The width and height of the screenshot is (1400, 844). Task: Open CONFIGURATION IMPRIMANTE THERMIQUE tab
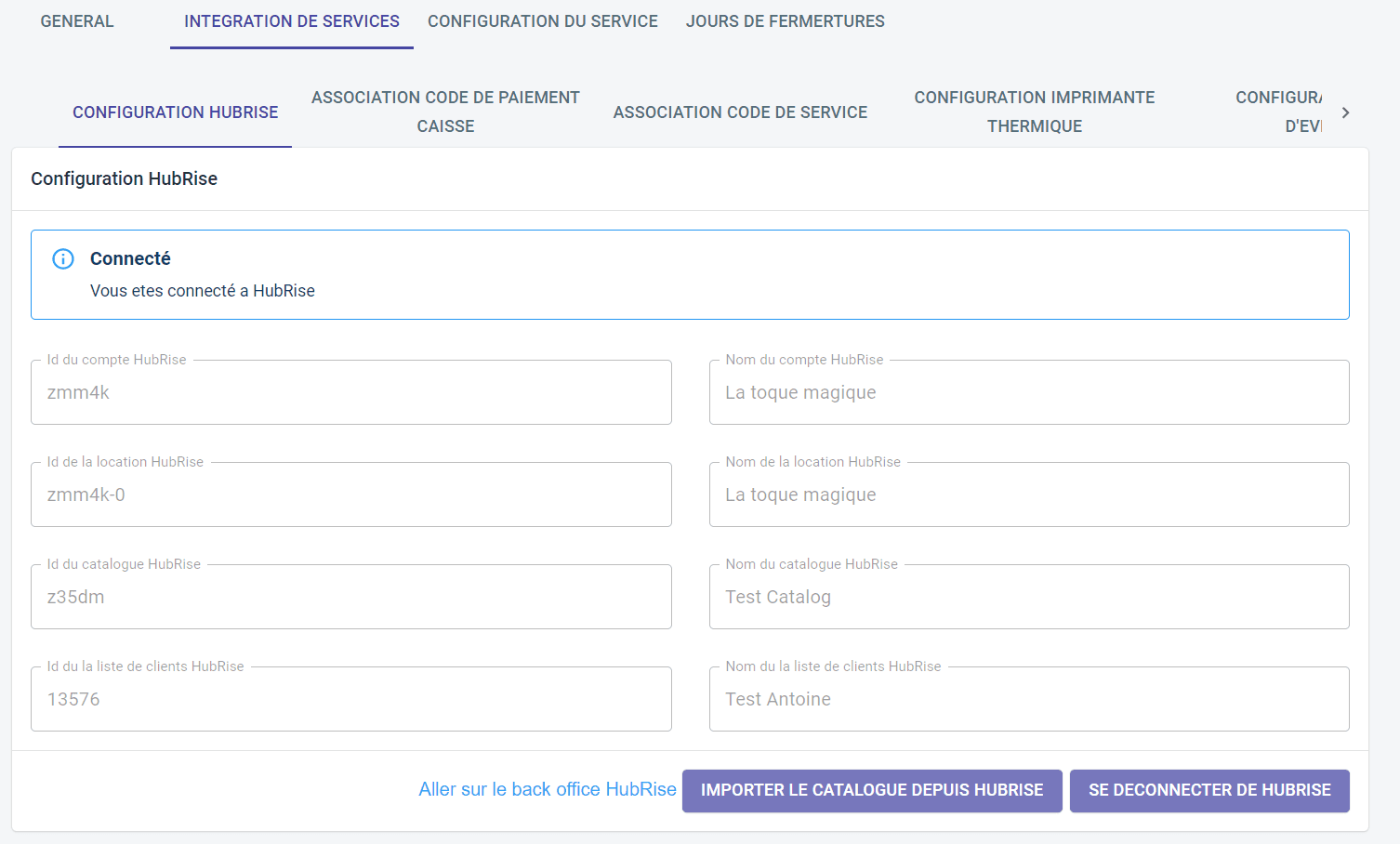(x=1034, y=112)
